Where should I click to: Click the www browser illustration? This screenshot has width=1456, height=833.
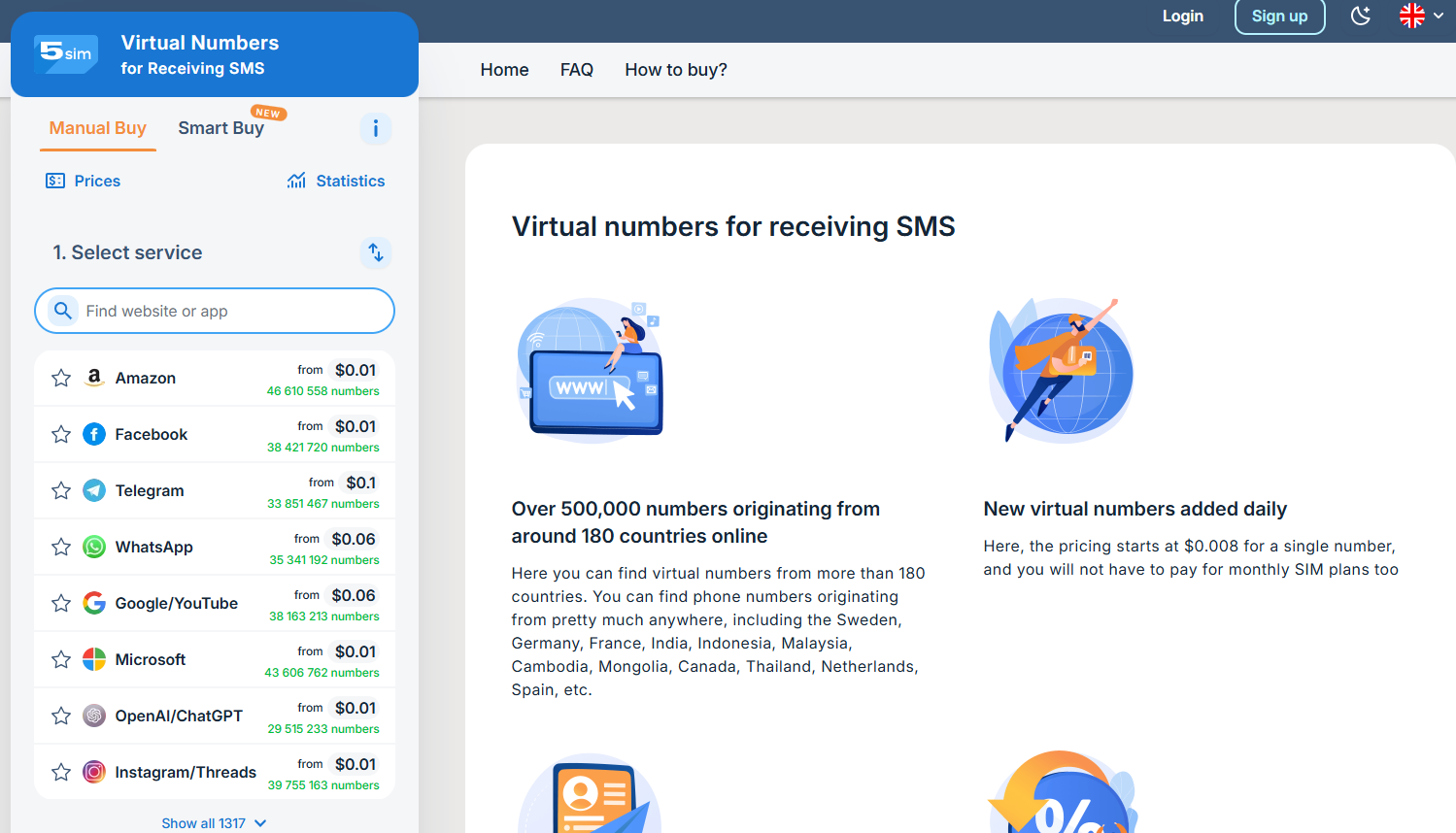(591, 370)
